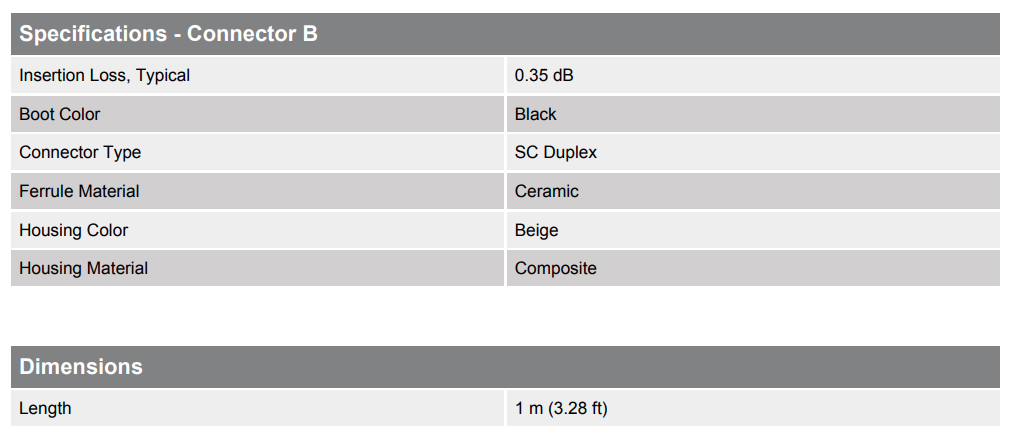
Task: Click the Beige housing color value
Action: [x=537, y=230]
